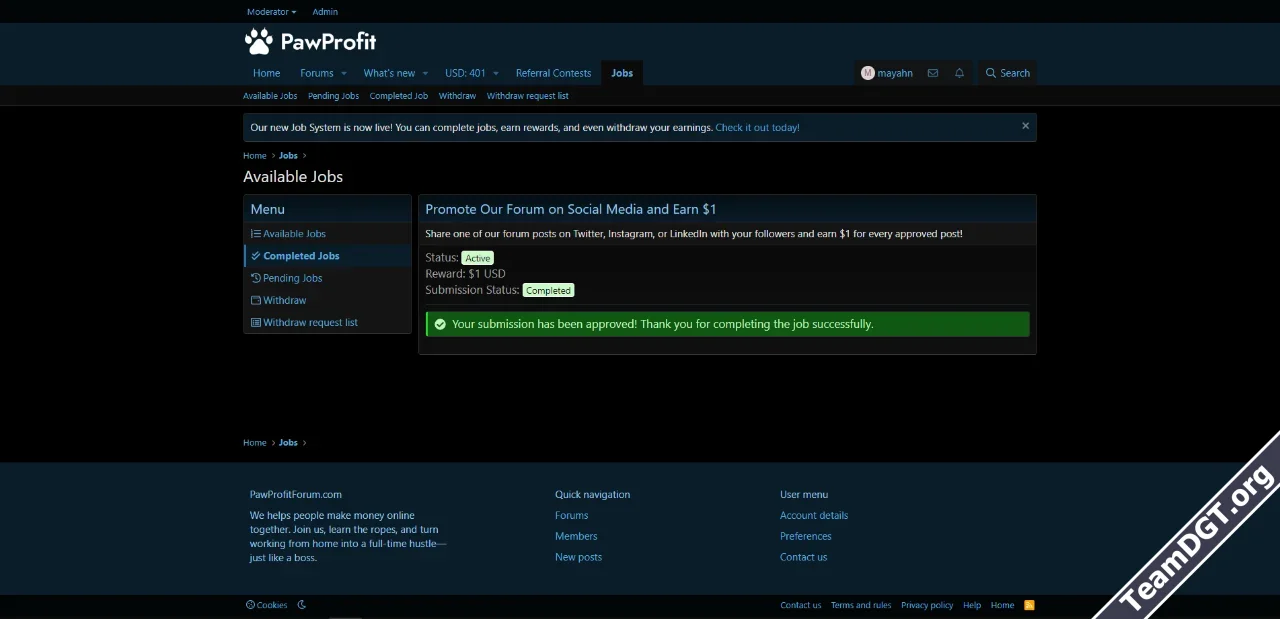1280x619 pixels.
Task: Open Pending Jobs in sidebar menu
Action: point(292,278)
